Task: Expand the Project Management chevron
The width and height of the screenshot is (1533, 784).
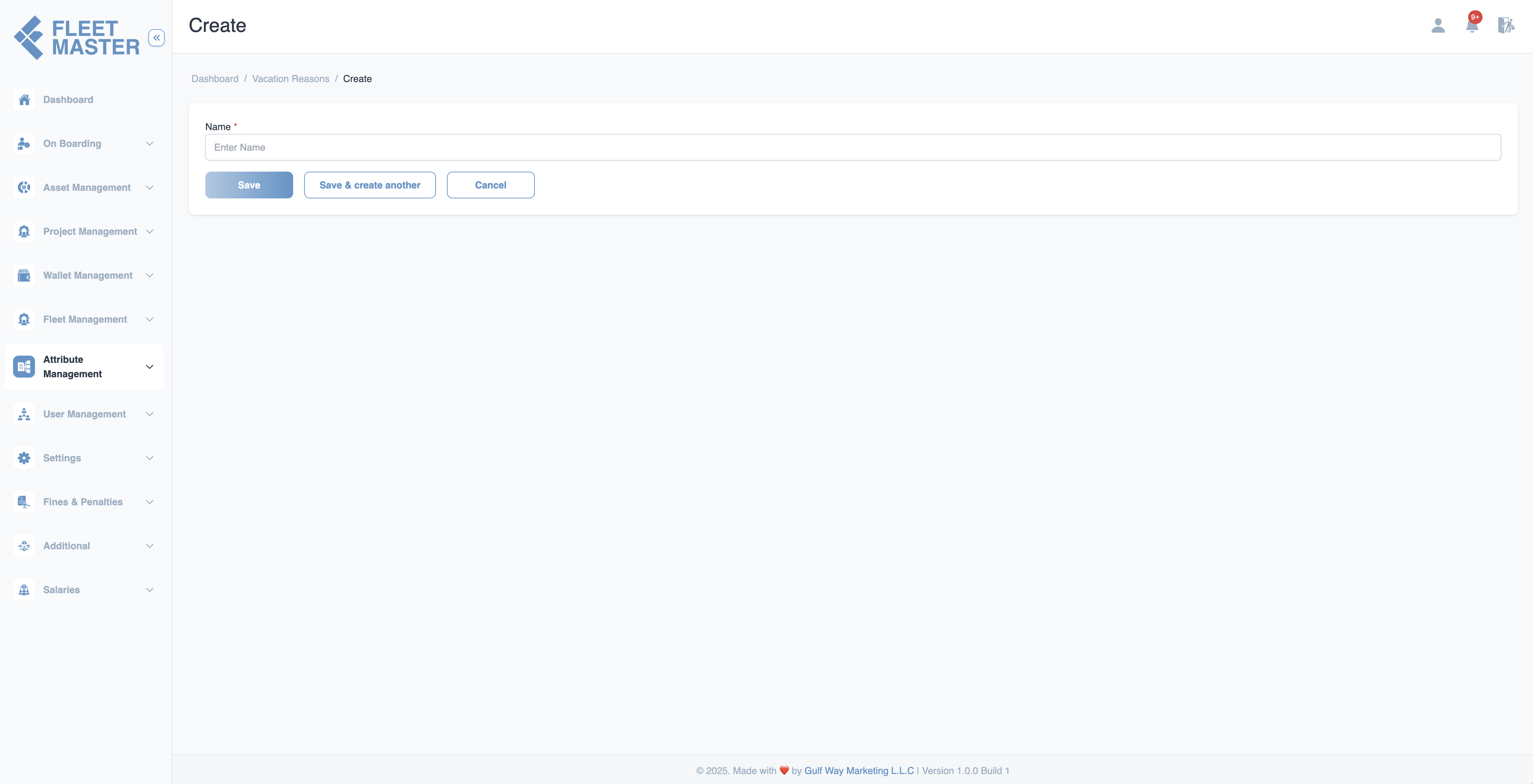Action: (x=149, y=232)
